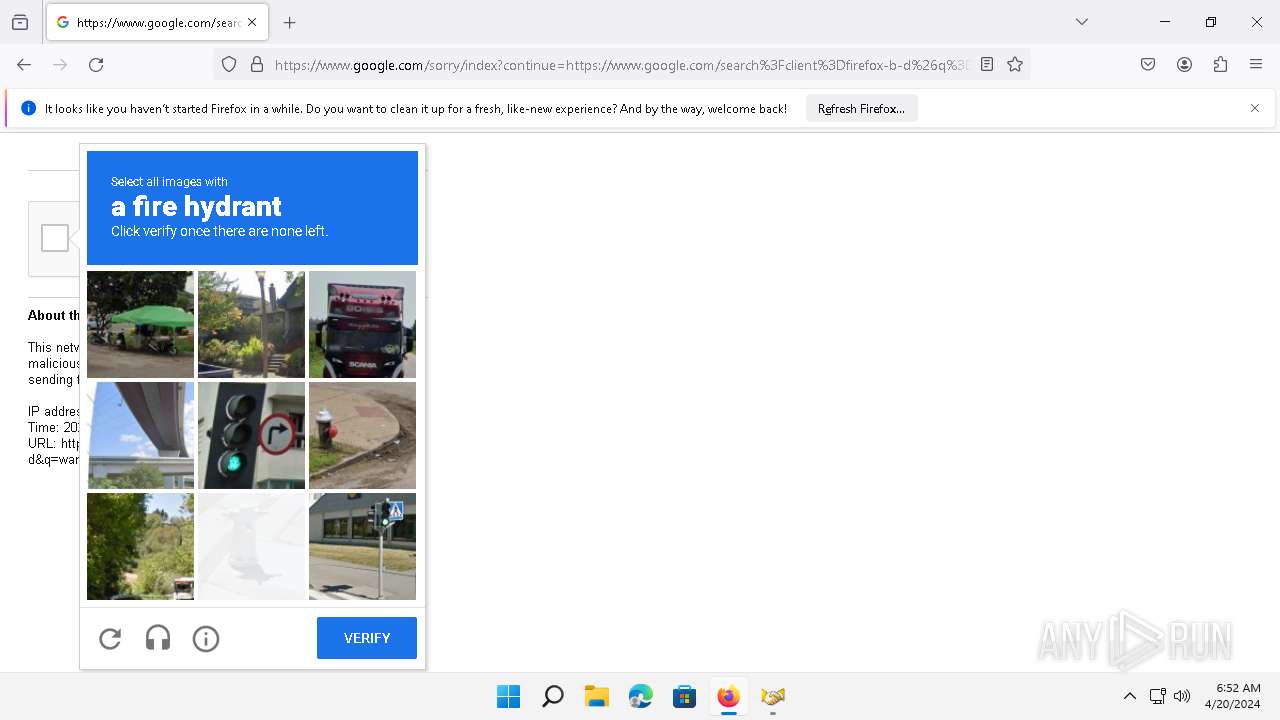Image resolution: width=1280 pixels, height=720 pixels.
Task: Select the garden stairs image tile
Action: coord(251,324)
